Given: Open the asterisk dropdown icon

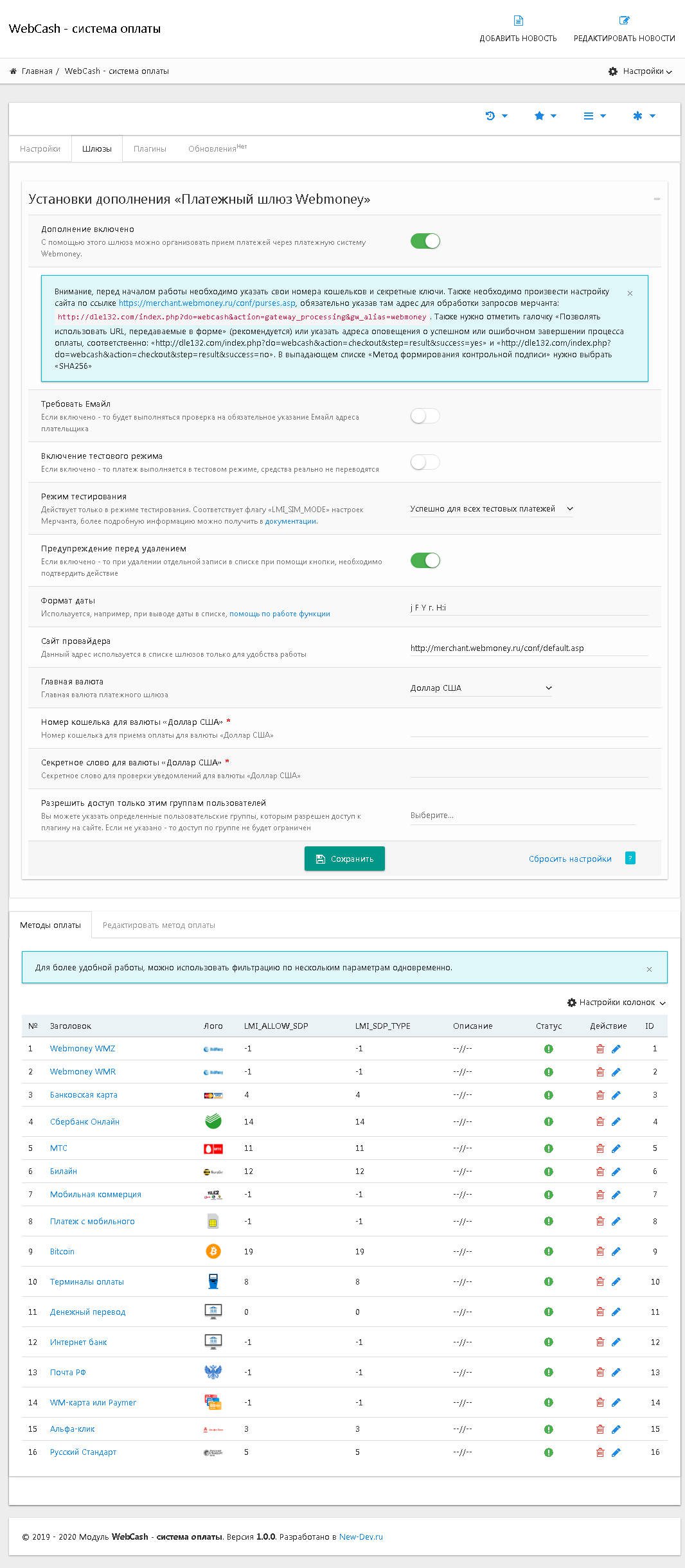Looking at the screenshot, I should coord(644,116).
